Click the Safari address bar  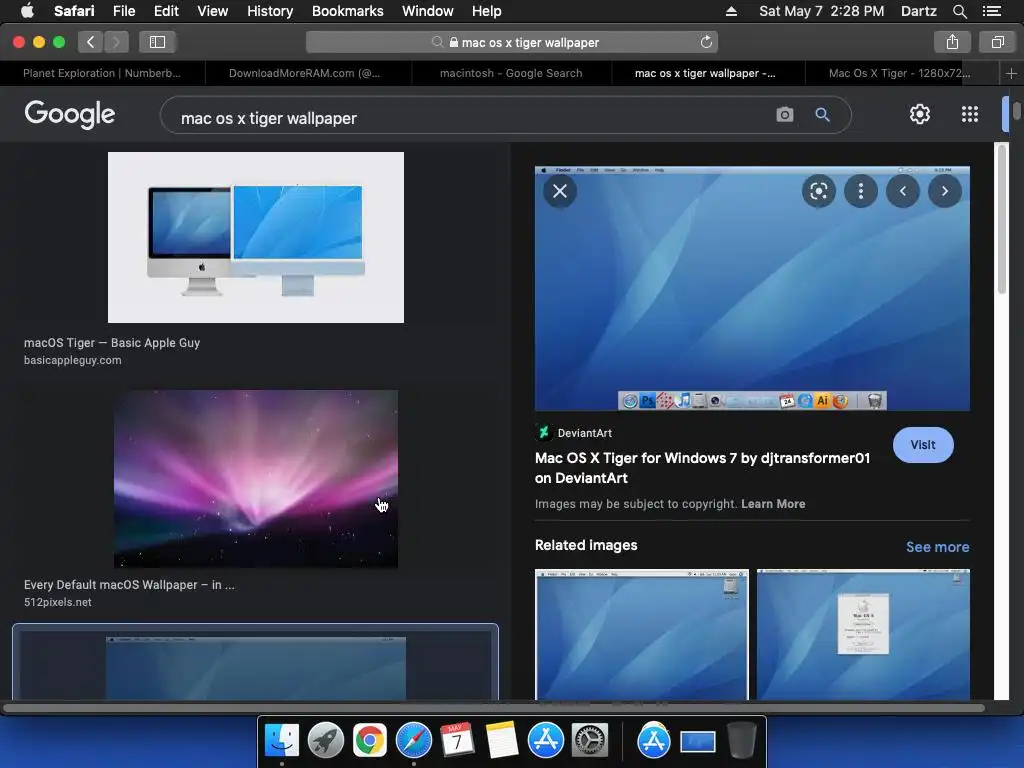pyautogui.click(x=511, y=42)
